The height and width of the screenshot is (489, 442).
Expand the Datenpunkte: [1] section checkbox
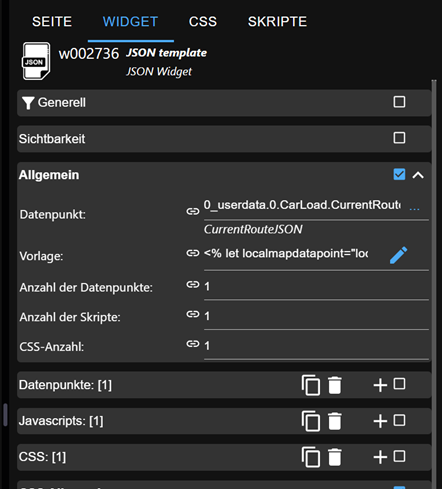pos(399,384)
